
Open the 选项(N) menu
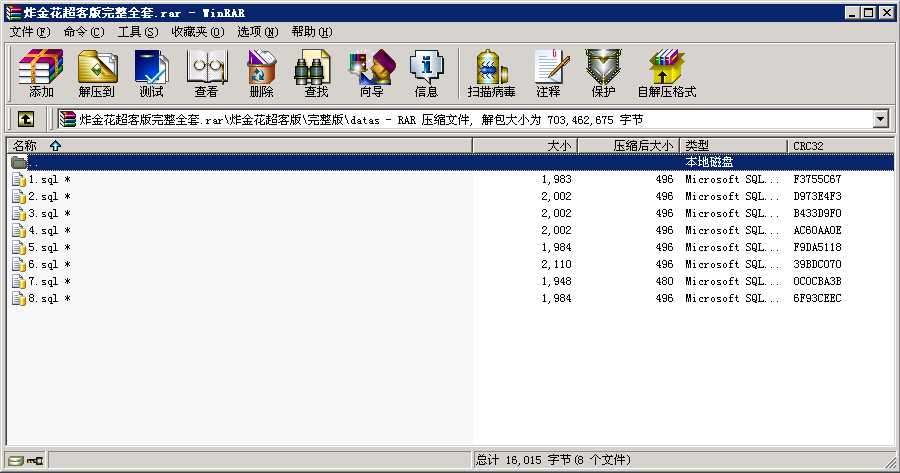(258, 32)
